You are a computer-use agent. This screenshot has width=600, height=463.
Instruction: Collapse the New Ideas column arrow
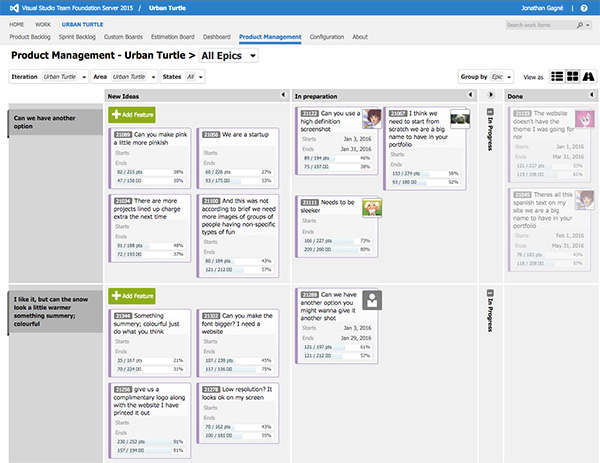click(x=283, y=95)
